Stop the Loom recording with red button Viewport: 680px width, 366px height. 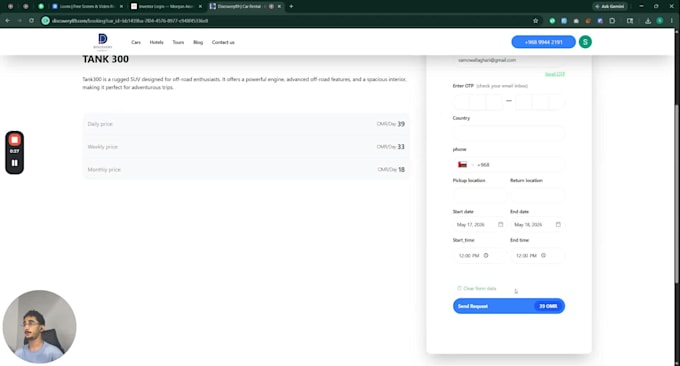pyautogui.click(x=14, y=140)
